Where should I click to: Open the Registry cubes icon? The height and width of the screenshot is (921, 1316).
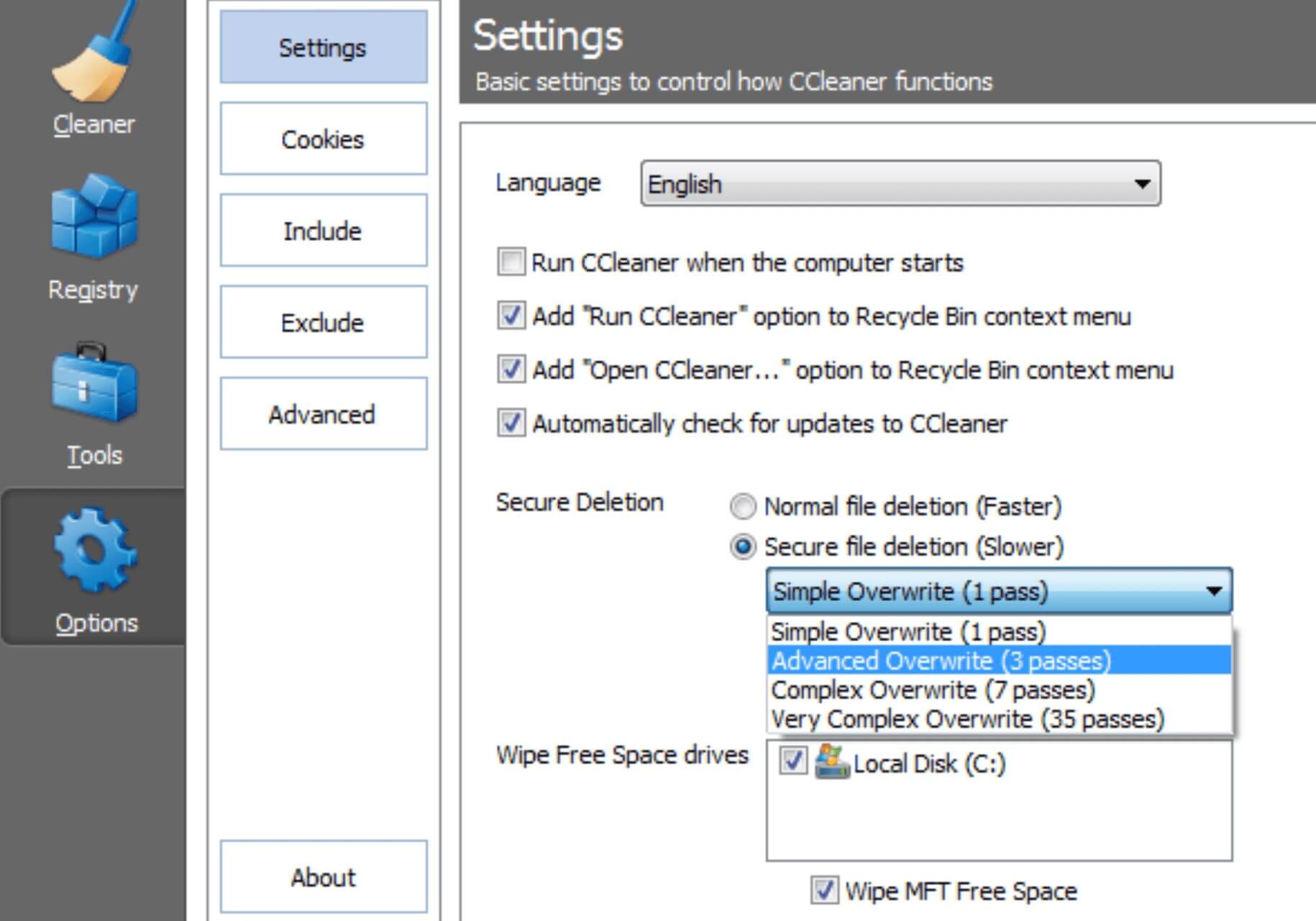[93, 216]
